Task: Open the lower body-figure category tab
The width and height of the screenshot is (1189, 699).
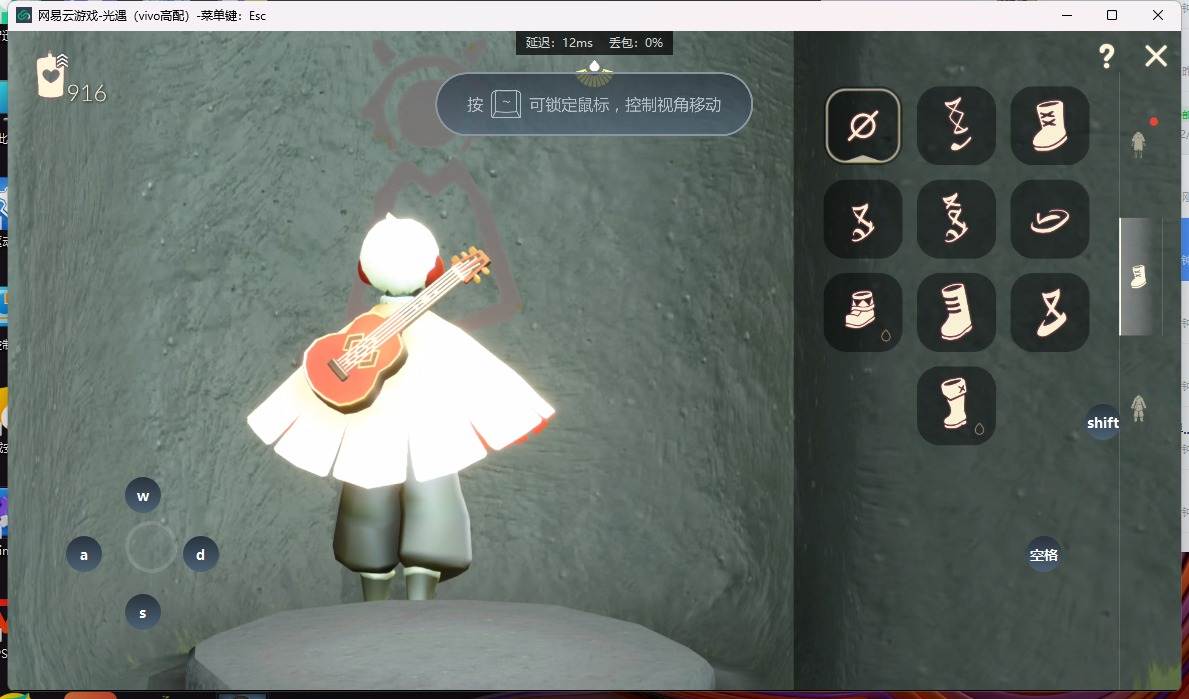Action: click(1138, 408)
